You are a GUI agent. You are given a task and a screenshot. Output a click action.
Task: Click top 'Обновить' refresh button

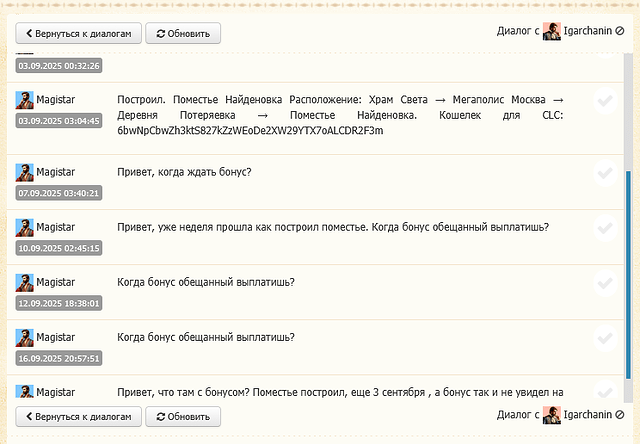tap(183, 33)
